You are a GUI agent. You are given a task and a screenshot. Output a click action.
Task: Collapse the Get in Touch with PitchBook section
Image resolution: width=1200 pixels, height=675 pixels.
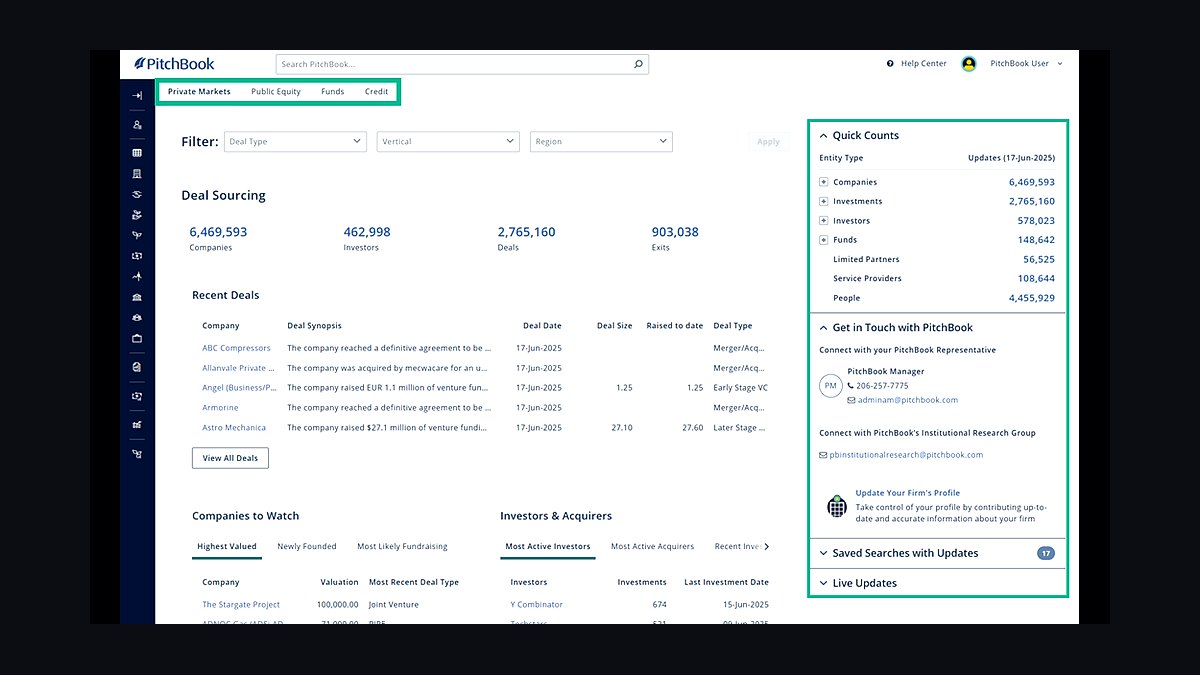(x=823, y=328)
